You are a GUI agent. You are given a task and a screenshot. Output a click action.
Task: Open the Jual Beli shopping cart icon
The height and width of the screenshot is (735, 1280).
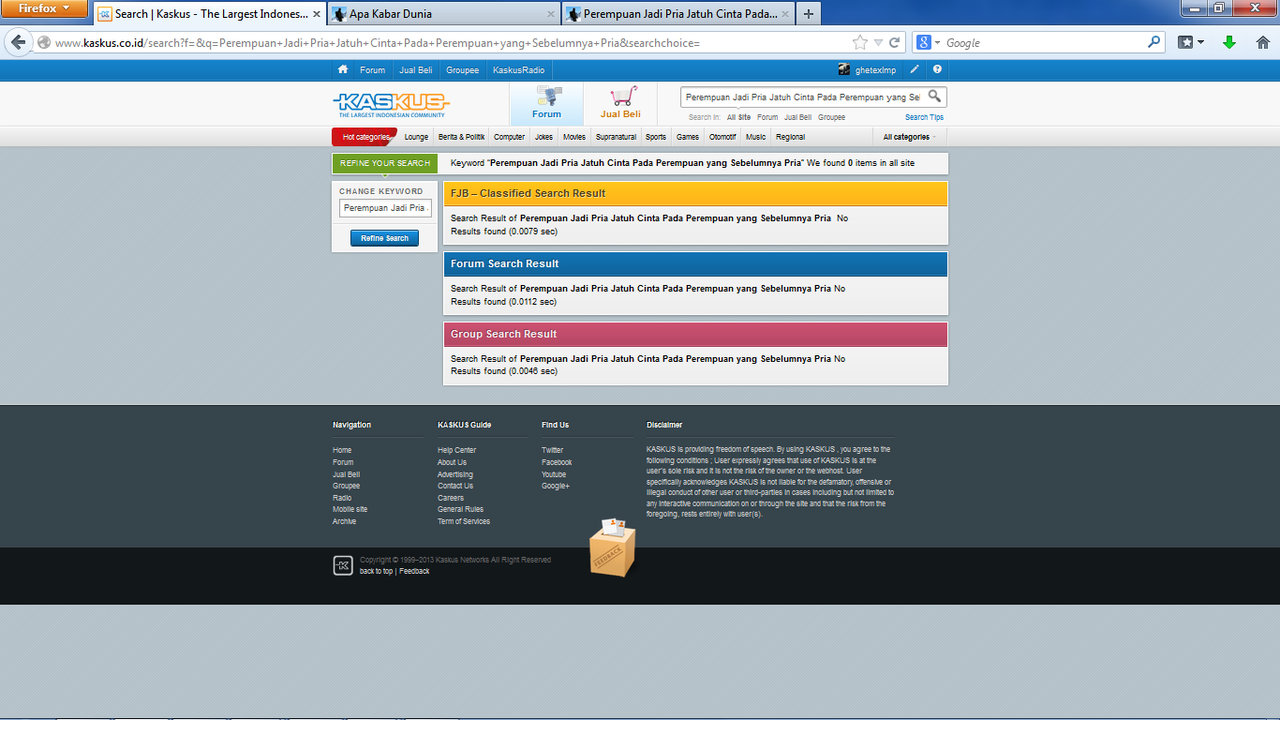pos(622,97)
